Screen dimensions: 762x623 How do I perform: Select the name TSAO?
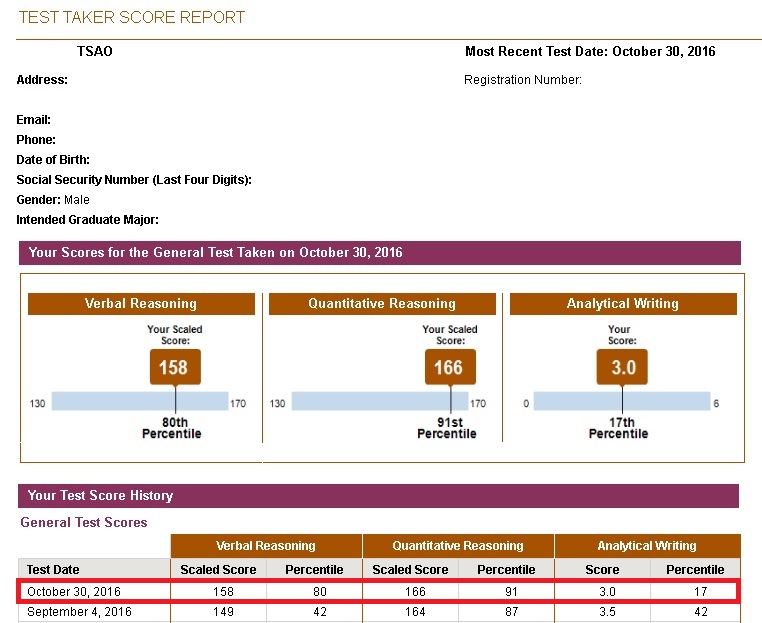95,52
